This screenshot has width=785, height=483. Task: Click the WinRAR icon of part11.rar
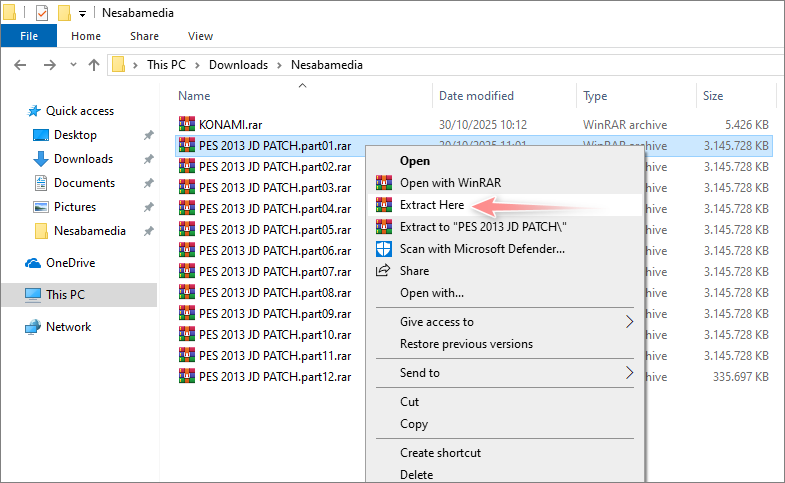[x=187, y=355]
